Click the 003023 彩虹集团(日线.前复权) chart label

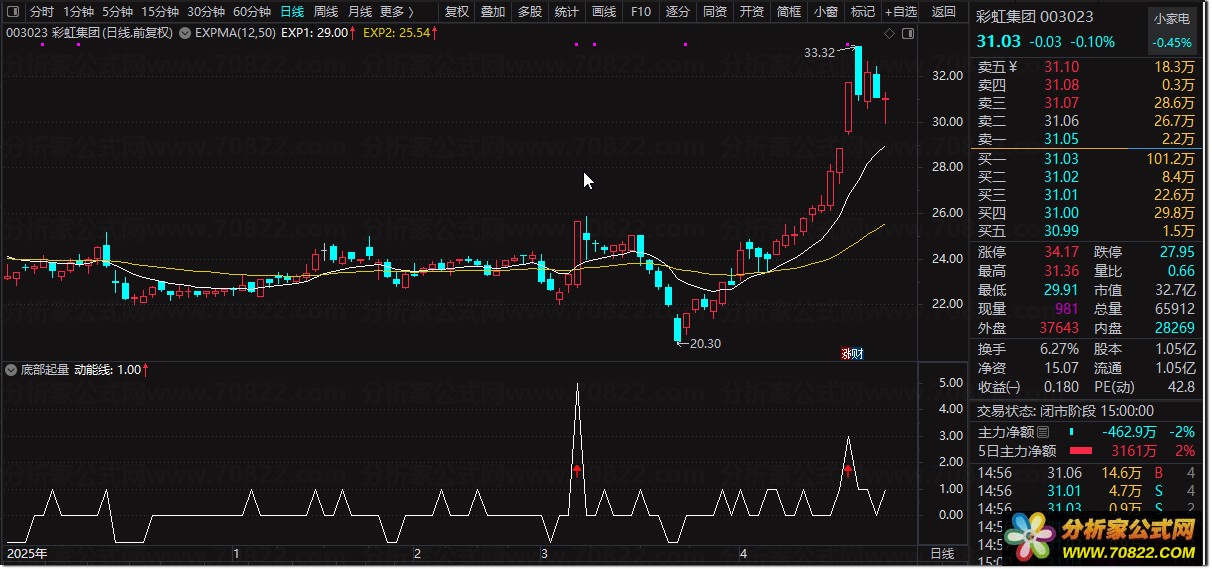point(90,32)
